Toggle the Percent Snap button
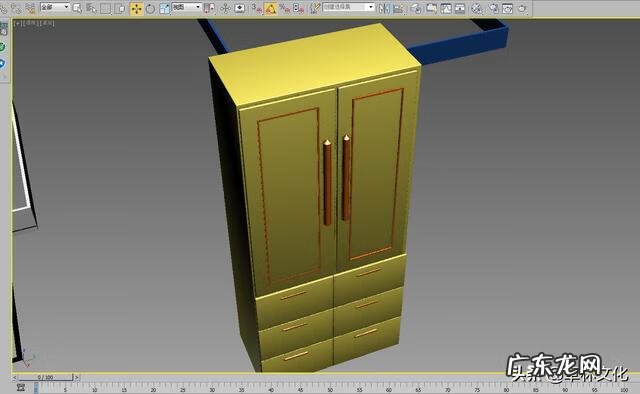This screenshot has width=640, height=394. click(x=285, y=9)
